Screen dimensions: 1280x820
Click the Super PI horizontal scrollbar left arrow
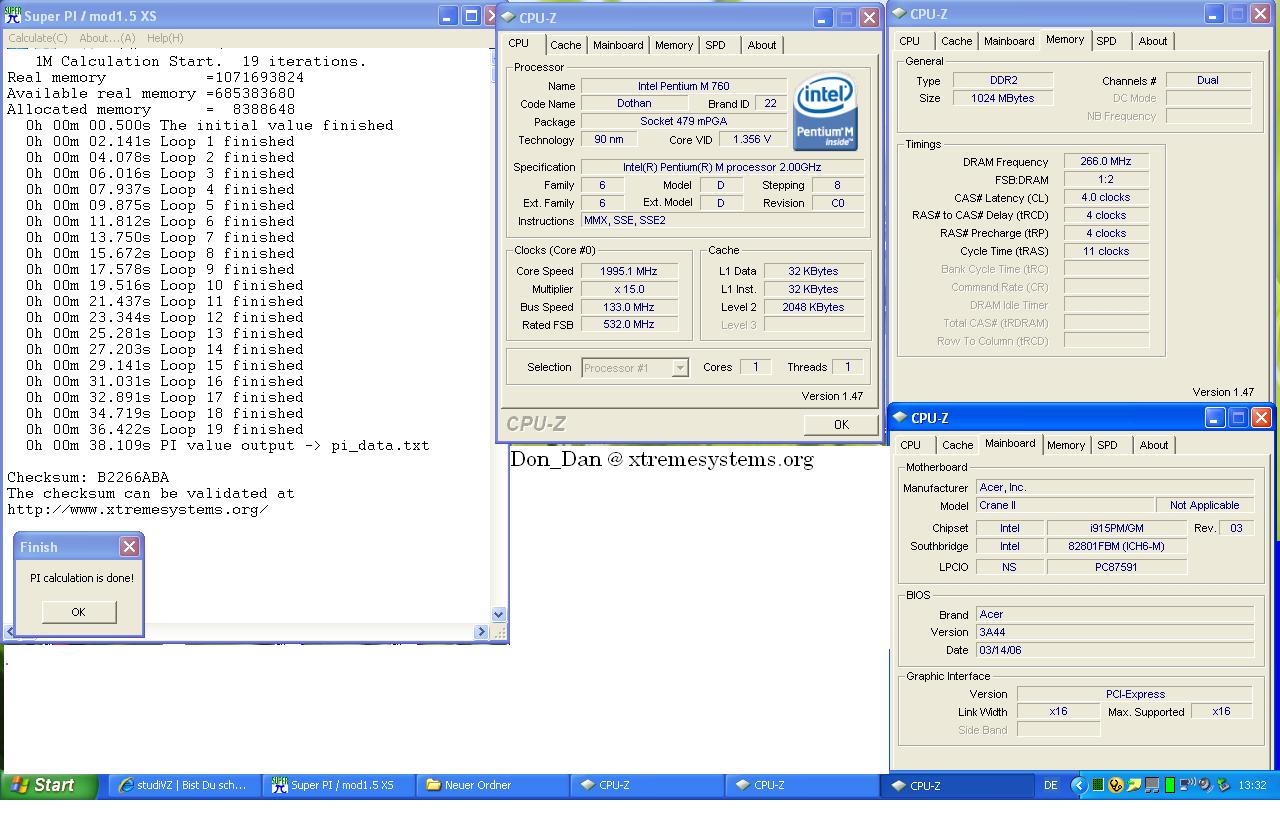pyautogui.click(x=11, y=632)
